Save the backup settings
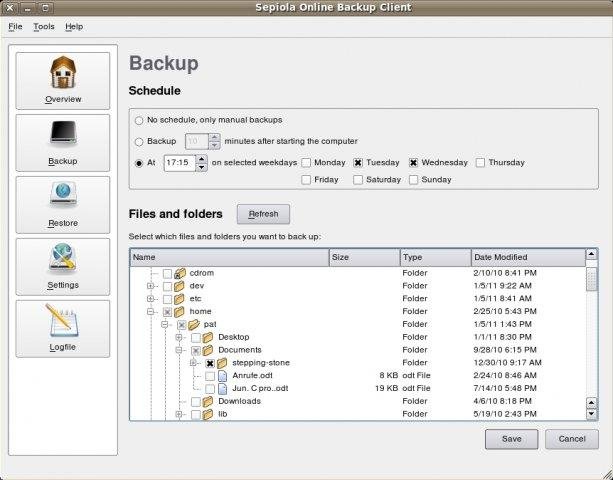The image size is (613, 480). click(x=511, y=439)
